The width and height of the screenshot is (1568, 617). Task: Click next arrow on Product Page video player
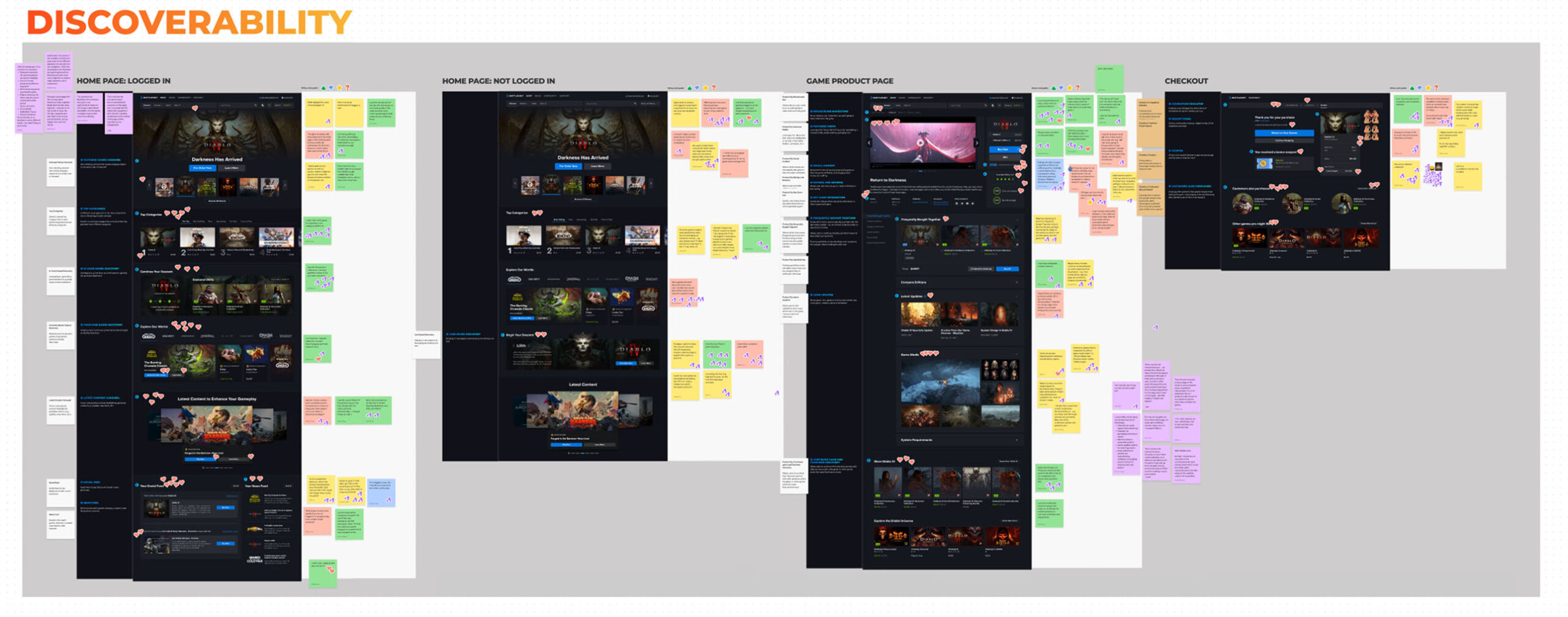[976, 143]
